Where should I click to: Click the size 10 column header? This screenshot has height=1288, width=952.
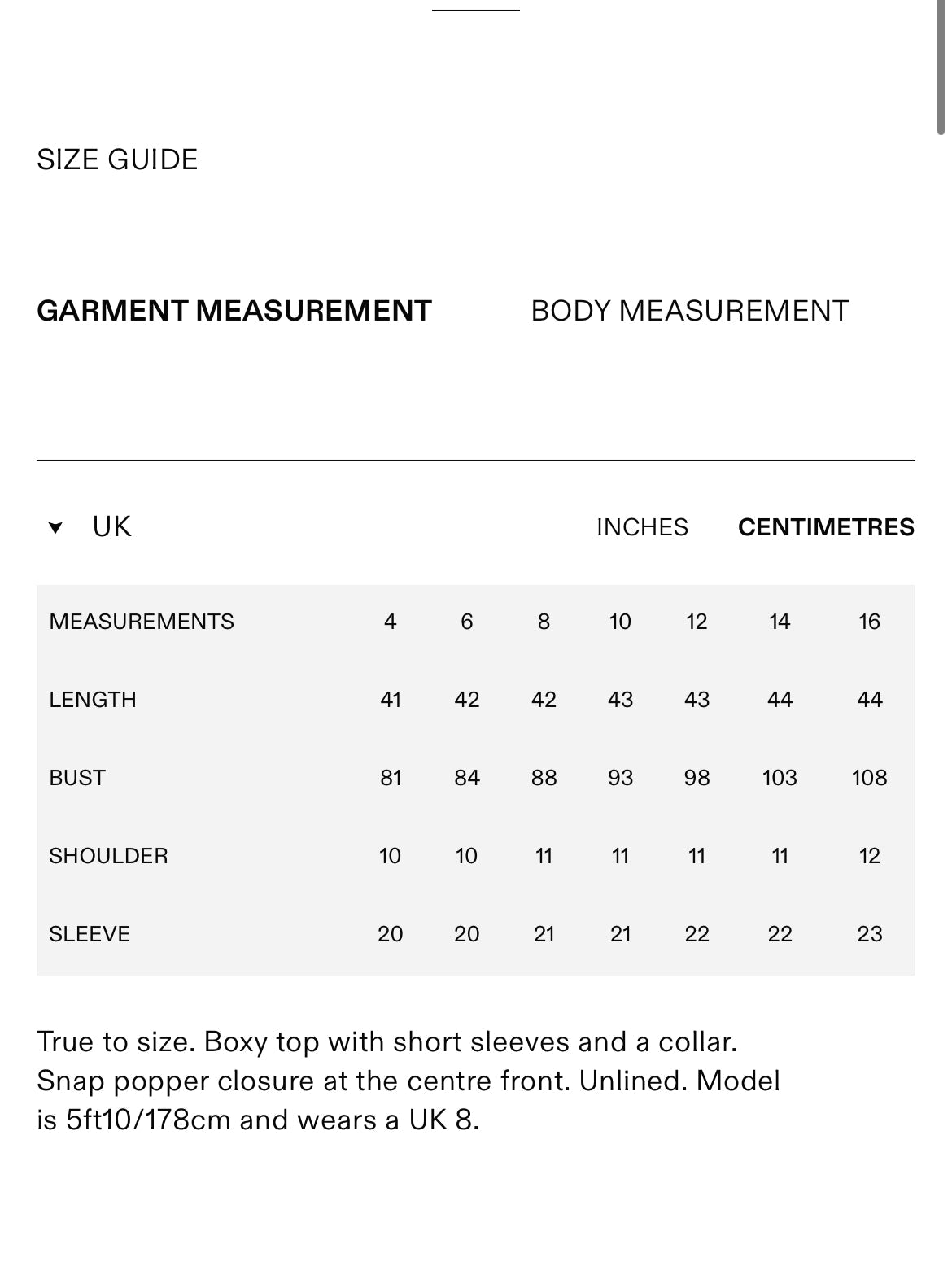click(x=620, y=622)
